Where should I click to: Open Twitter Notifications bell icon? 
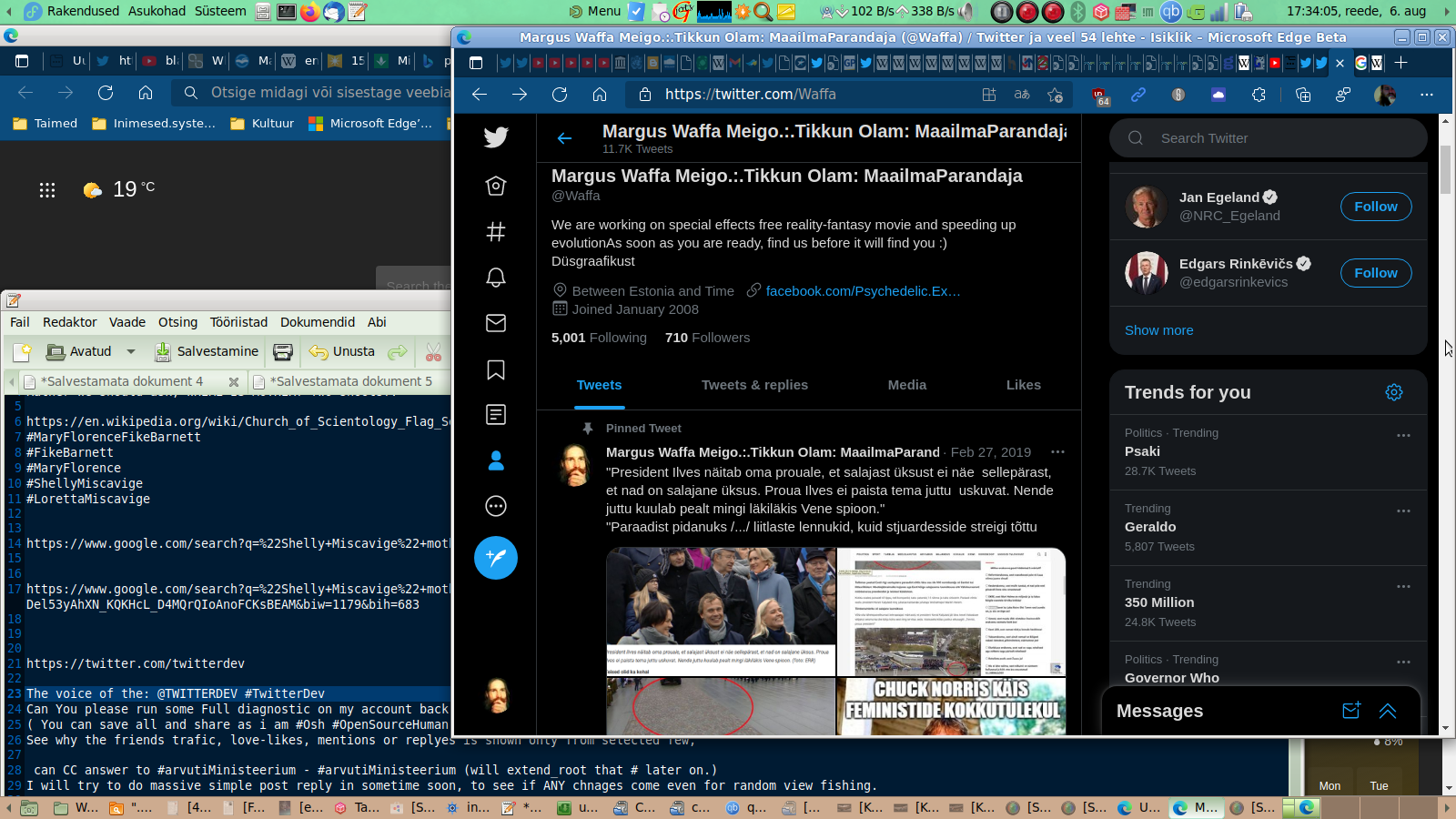496,278
